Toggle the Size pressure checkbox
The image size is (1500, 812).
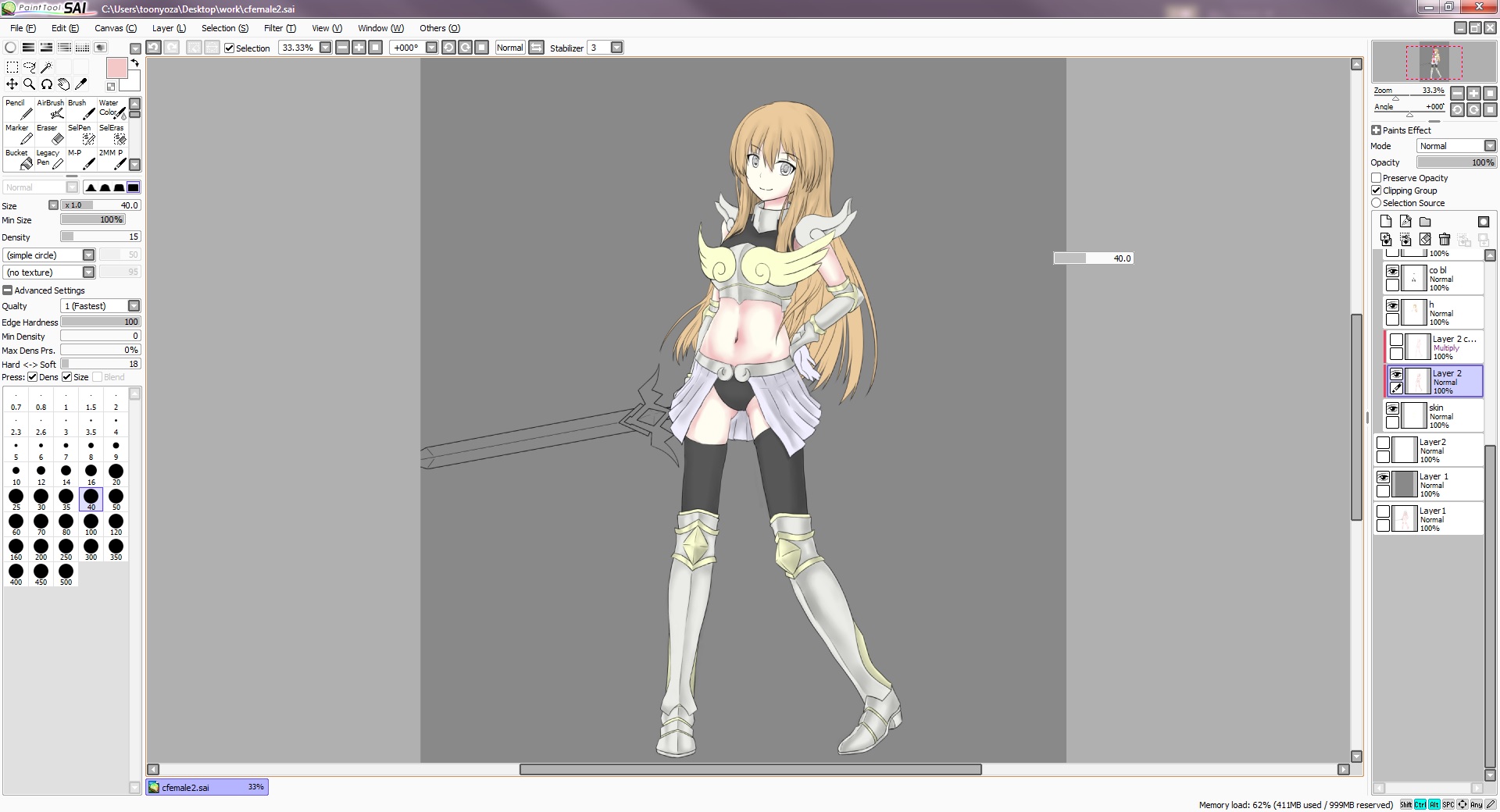coord(67,377)
